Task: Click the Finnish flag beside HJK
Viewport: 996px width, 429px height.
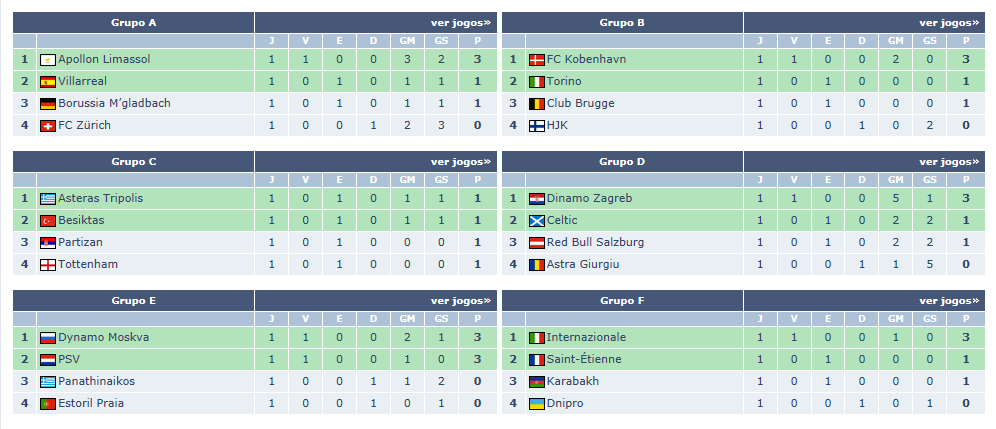Action: point(536,126)
